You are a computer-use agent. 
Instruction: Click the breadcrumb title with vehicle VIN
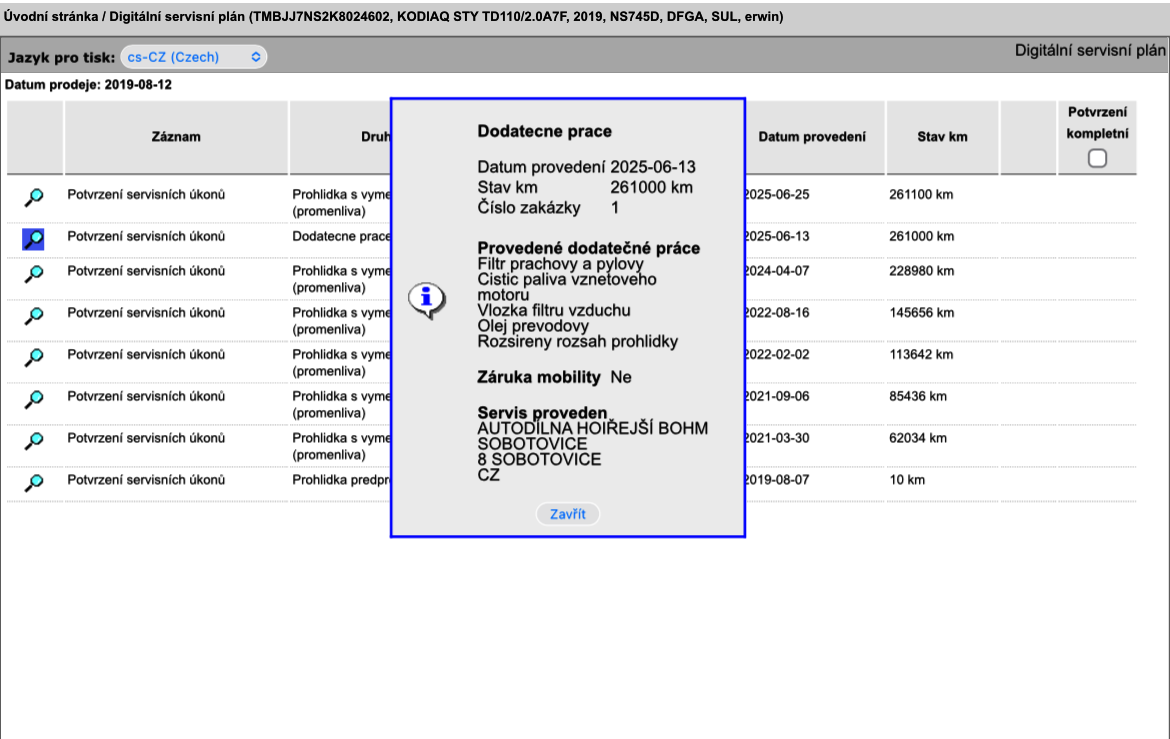point(393,16)
